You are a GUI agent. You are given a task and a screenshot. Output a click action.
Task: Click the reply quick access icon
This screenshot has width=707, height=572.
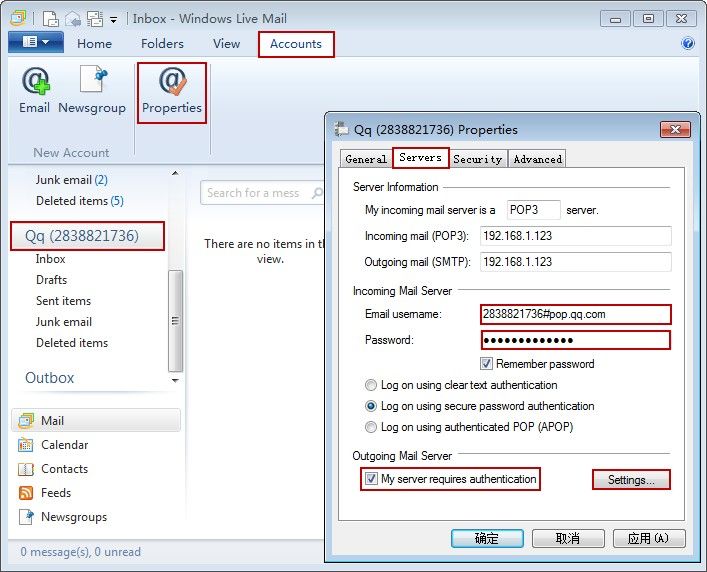point(73,19)
